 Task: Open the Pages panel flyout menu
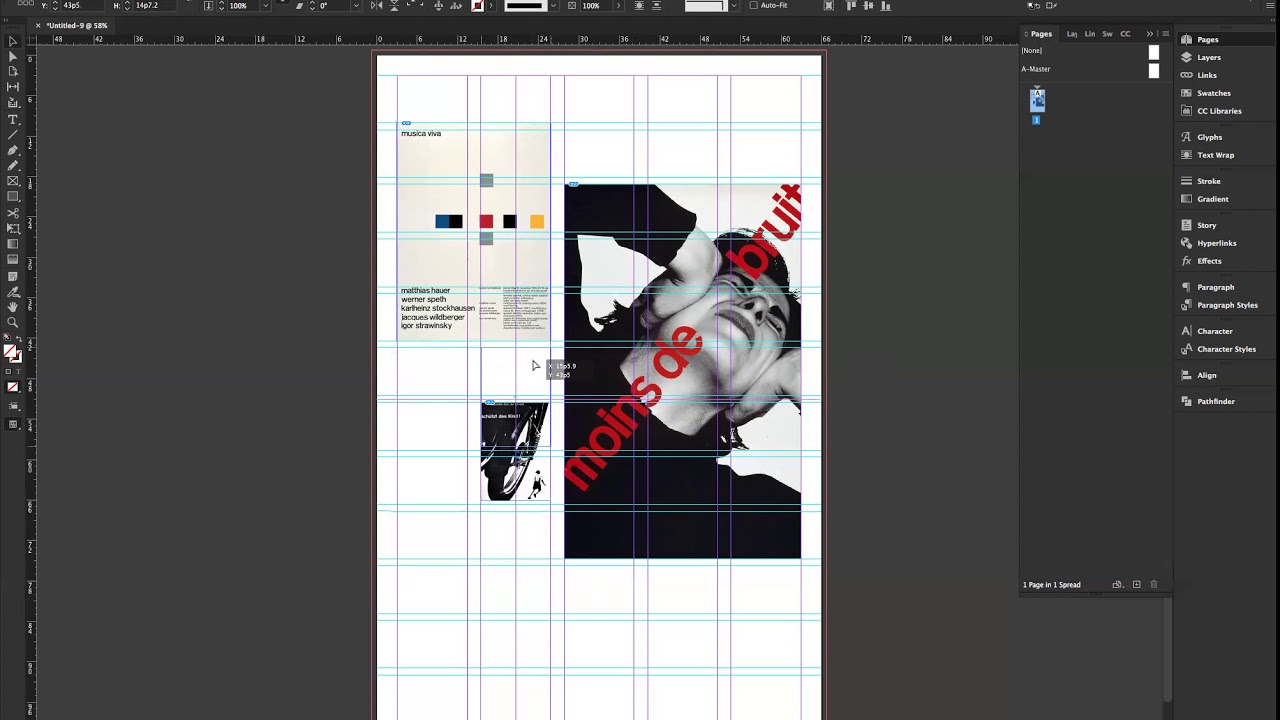coord(1165,34)
